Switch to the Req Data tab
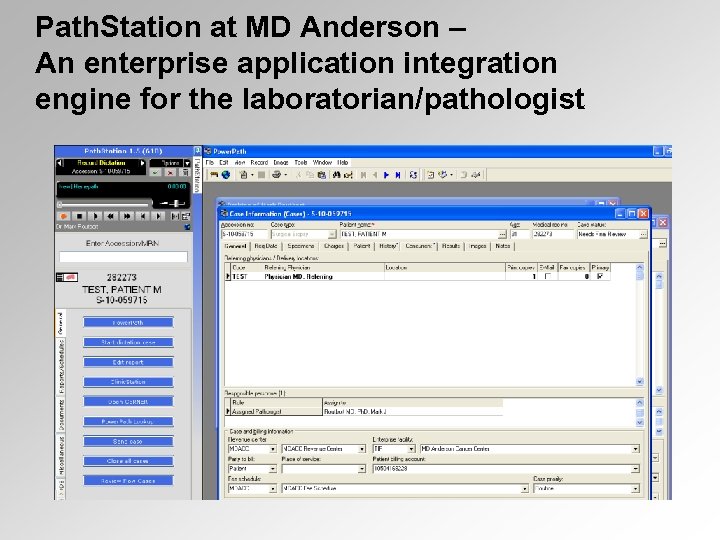This screenshot has height=540, width=720. click(266, 246)
